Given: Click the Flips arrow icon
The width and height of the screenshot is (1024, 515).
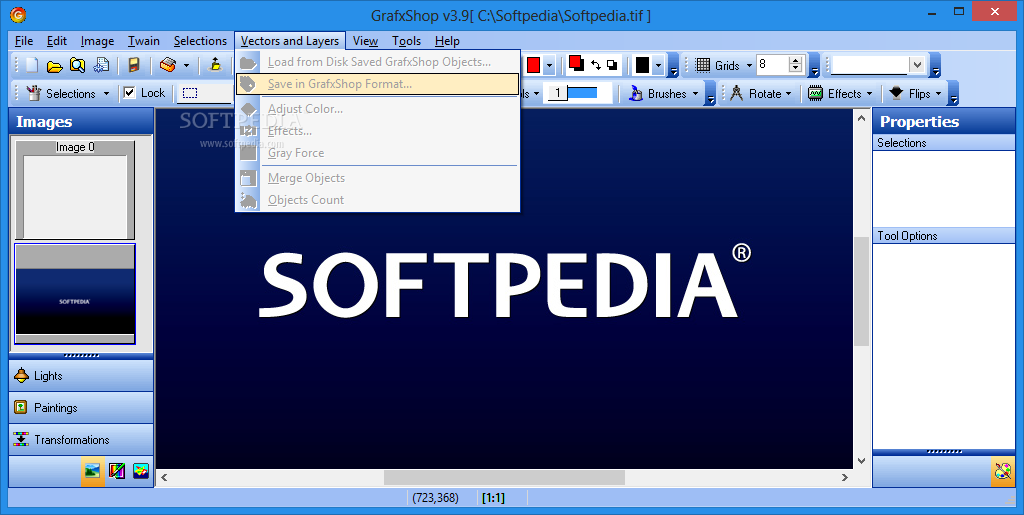Looking at the screenshot, I should [x=896, y=93].
